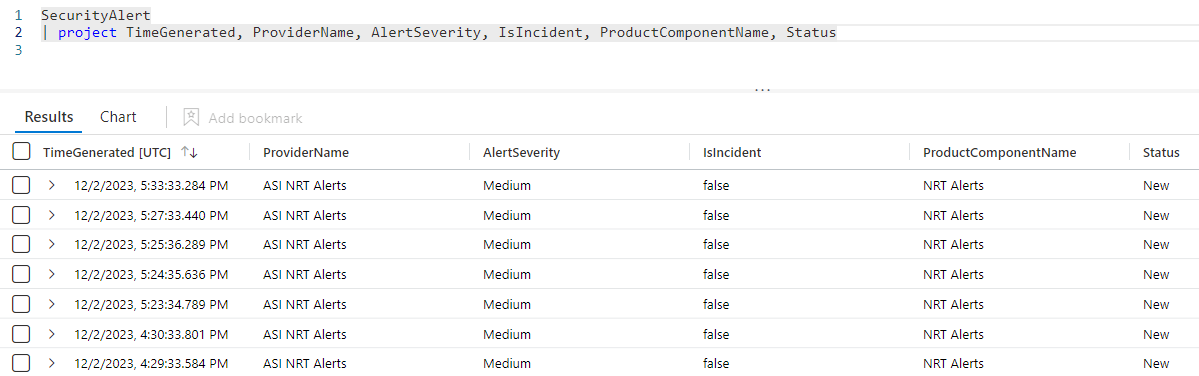1199x376 pixels.
Task: Expand the 4:29:33.584 PM row
Action: click(x=51, y=364)
